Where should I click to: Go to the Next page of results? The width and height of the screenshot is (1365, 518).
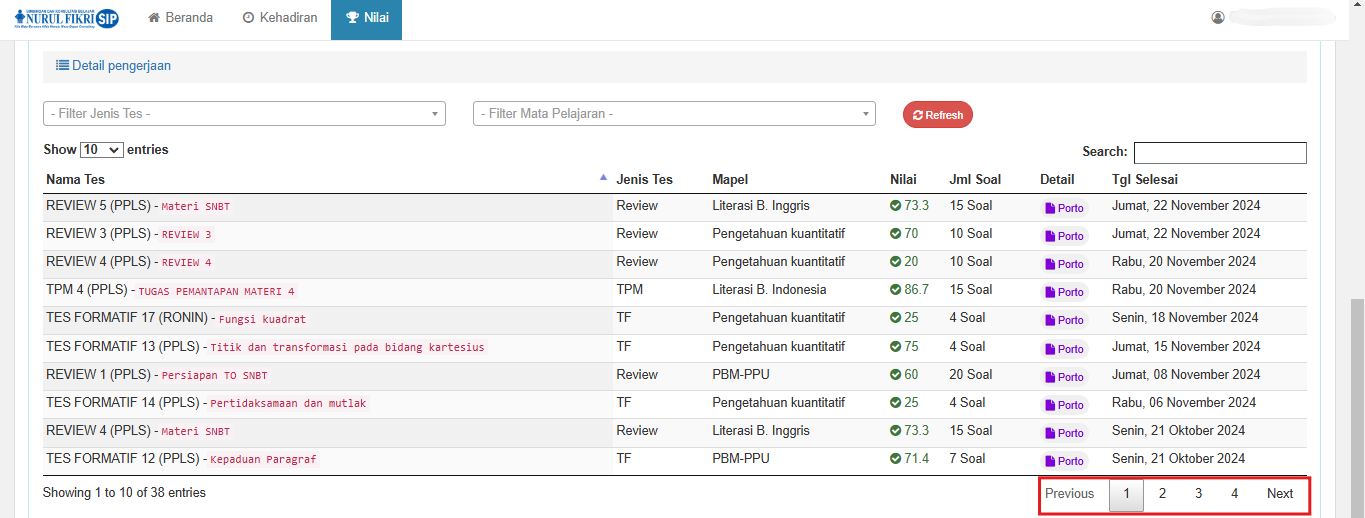[1279, 494]
